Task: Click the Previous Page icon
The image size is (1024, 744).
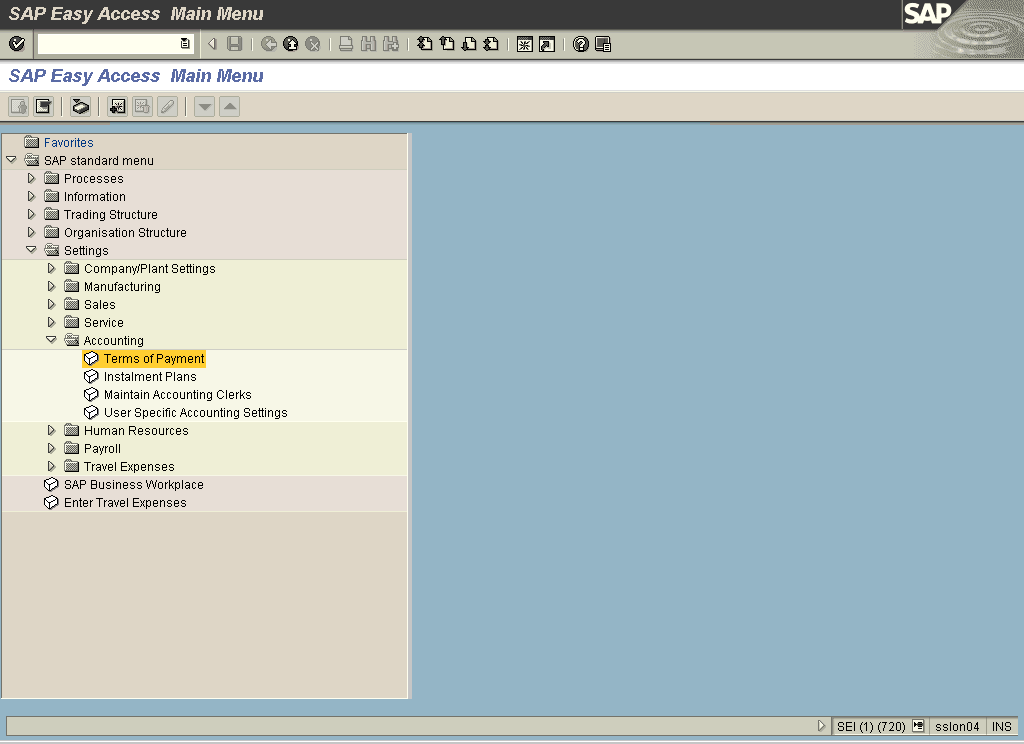Action: point(447,44)
